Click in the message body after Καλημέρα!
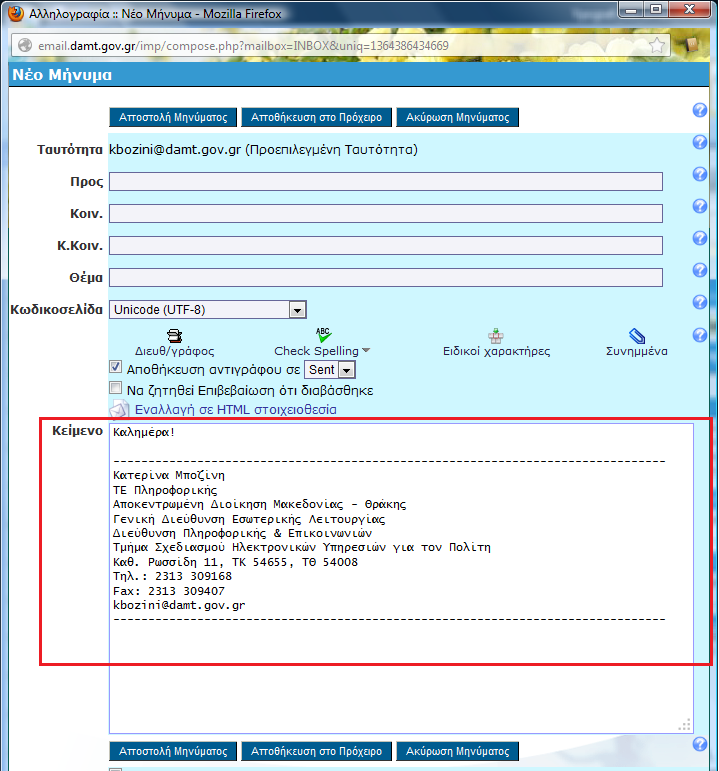Screen dimensions: 719x771 click(178, 432)
